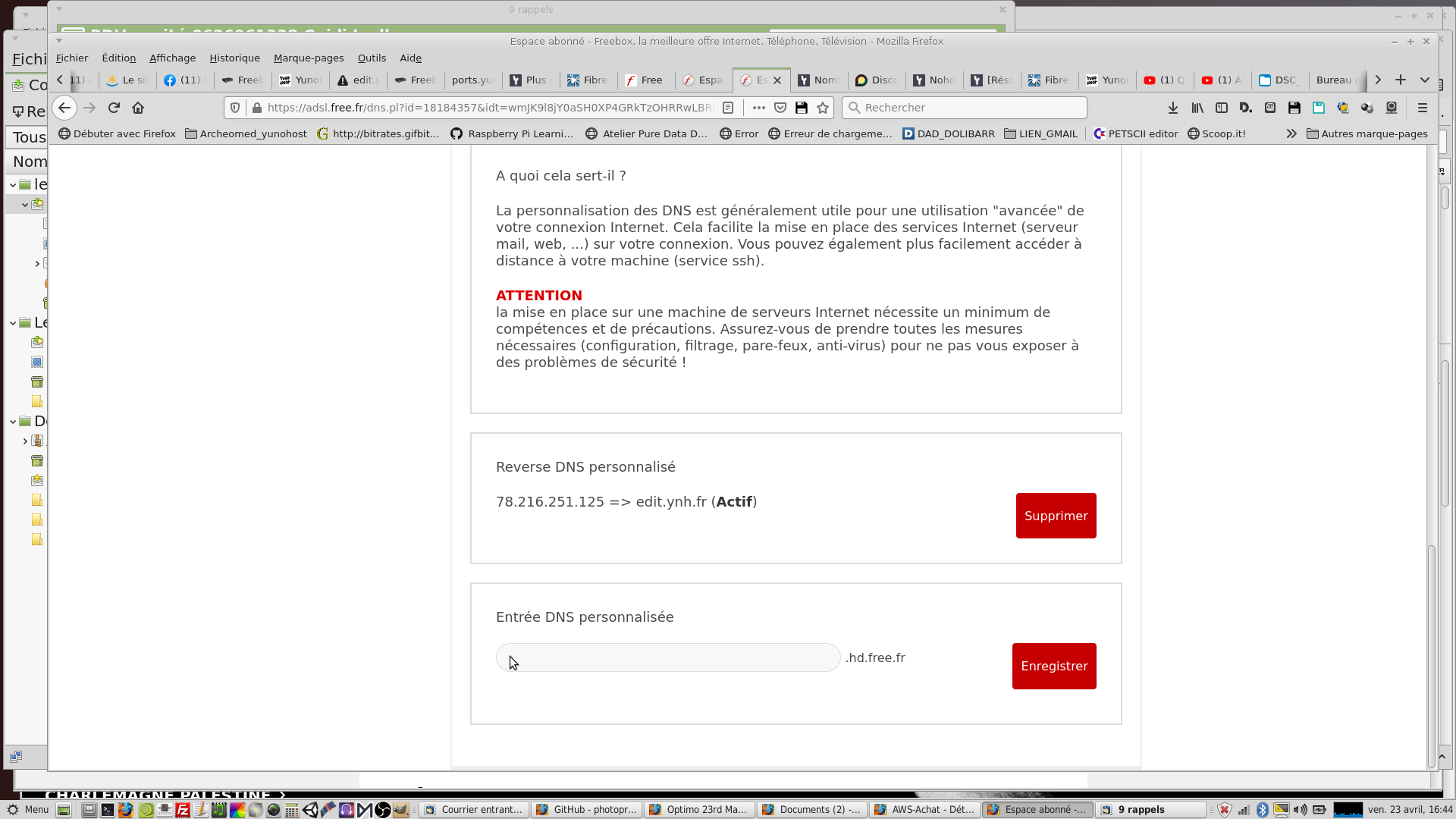
Task: Open taskbar GitHub photopr window
Action: click(x=587, y=809)
